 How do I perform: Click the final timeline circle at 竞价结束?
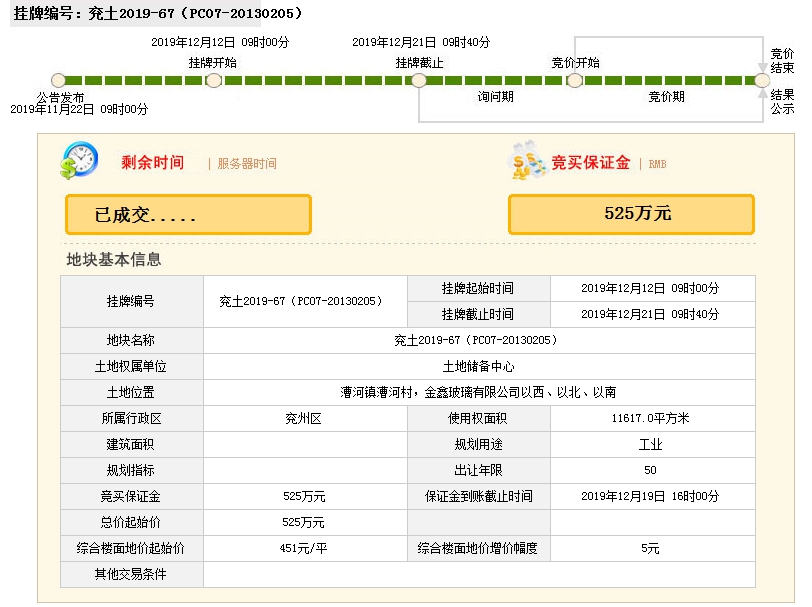pyautogui.click(x=762, y=80)
